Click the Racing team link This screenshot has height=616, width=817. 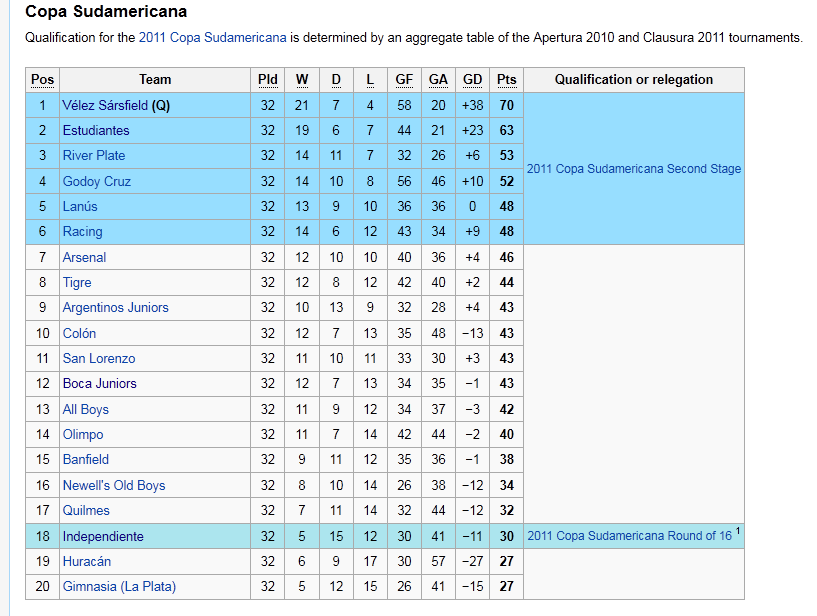click(82, 231)
